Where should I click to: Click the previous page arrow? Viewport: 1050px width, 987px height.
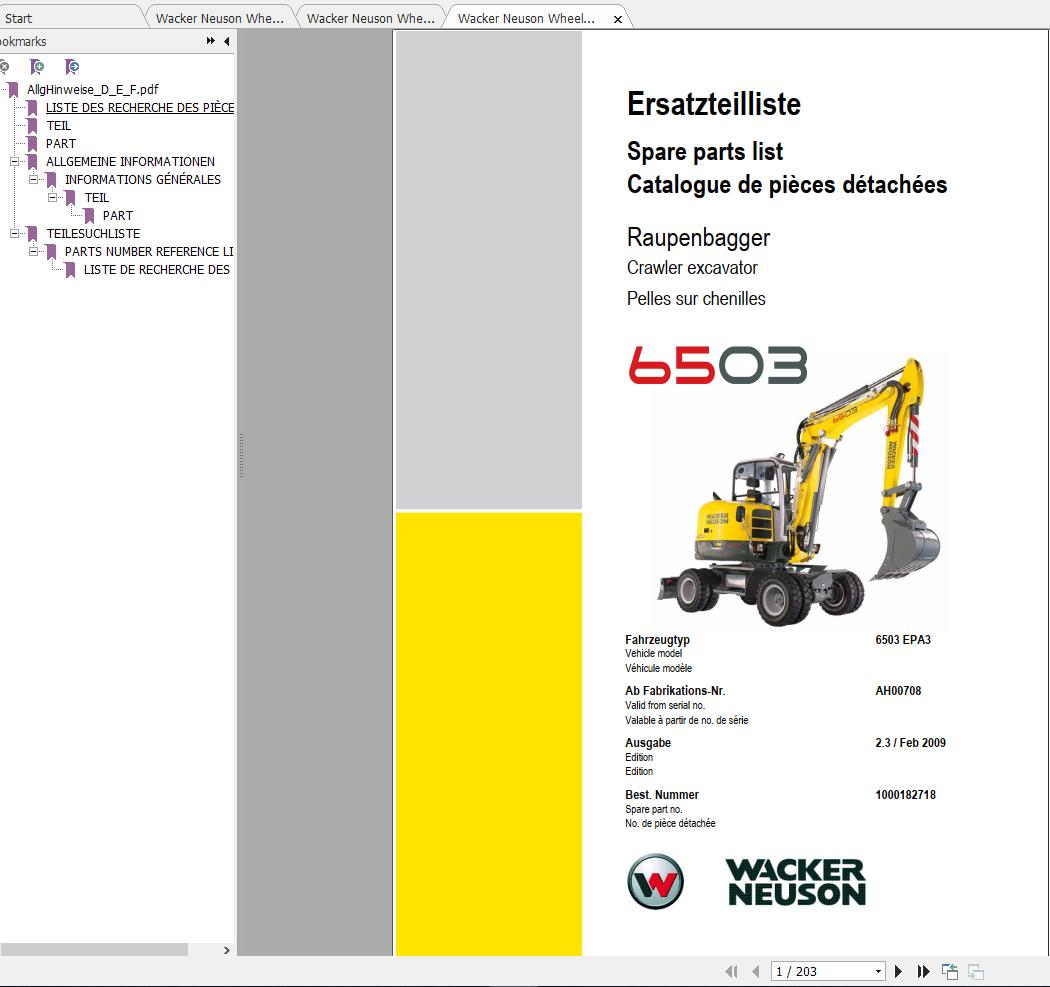tap(757, 971)
